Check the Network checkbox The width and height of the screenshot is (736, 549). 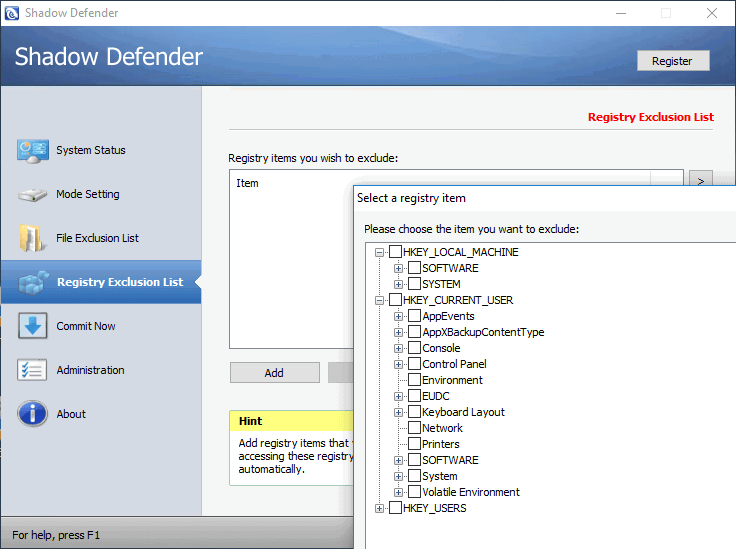coord(414,427)
